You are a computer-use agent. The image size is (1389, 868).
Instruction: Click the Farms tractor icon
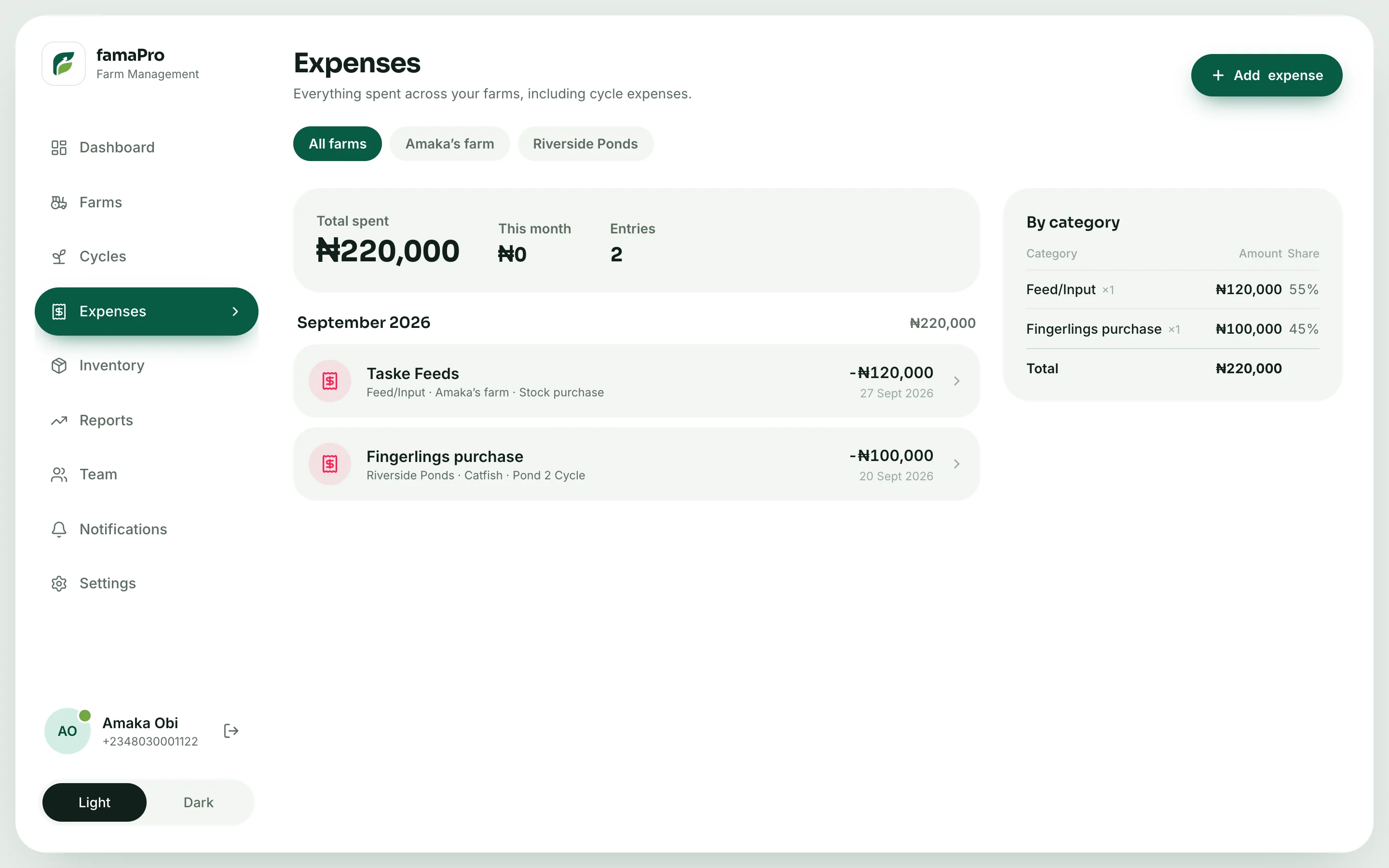pyautogui.click(x=59, y=202)
